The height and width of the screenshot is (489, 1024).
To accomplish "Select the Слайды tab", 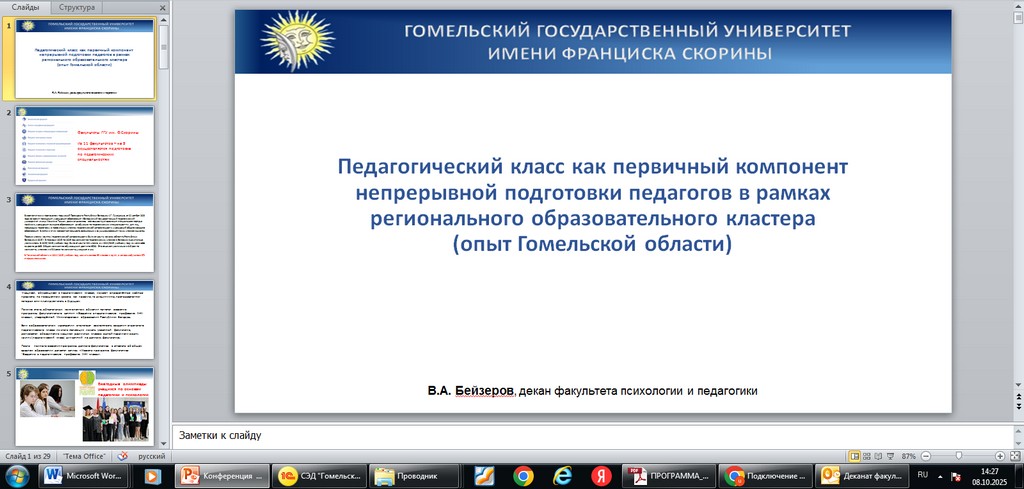I will pyautogui.click(x=25, y=7).
